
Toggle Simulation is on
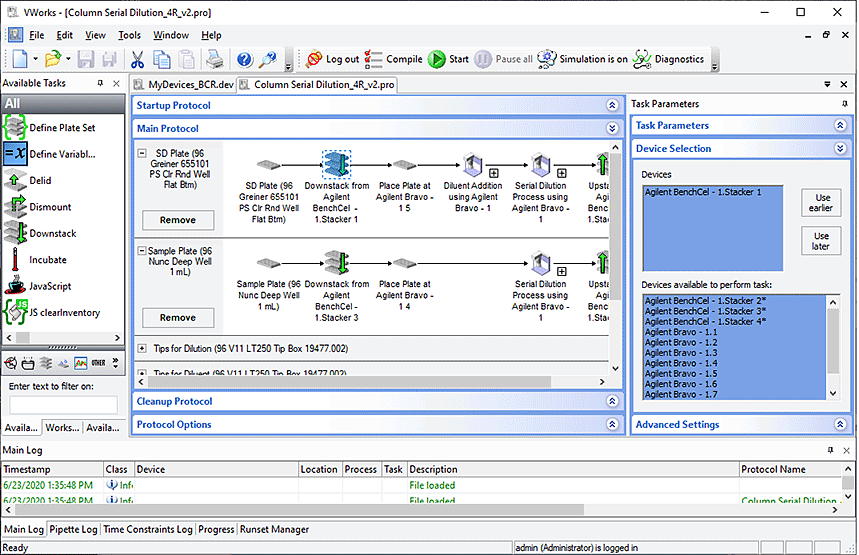click(582, 59)
